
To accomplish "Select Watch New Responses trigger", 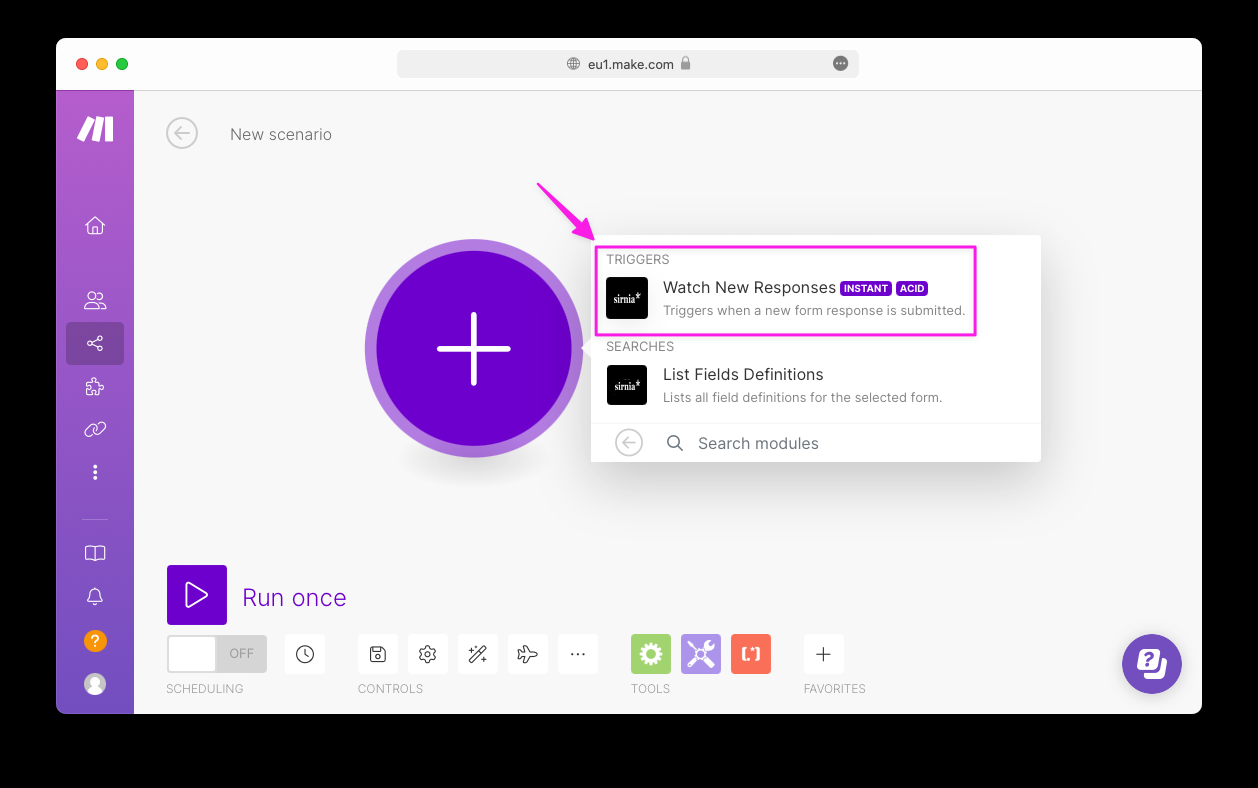I will pyautogui.click(x=815, y=298).
